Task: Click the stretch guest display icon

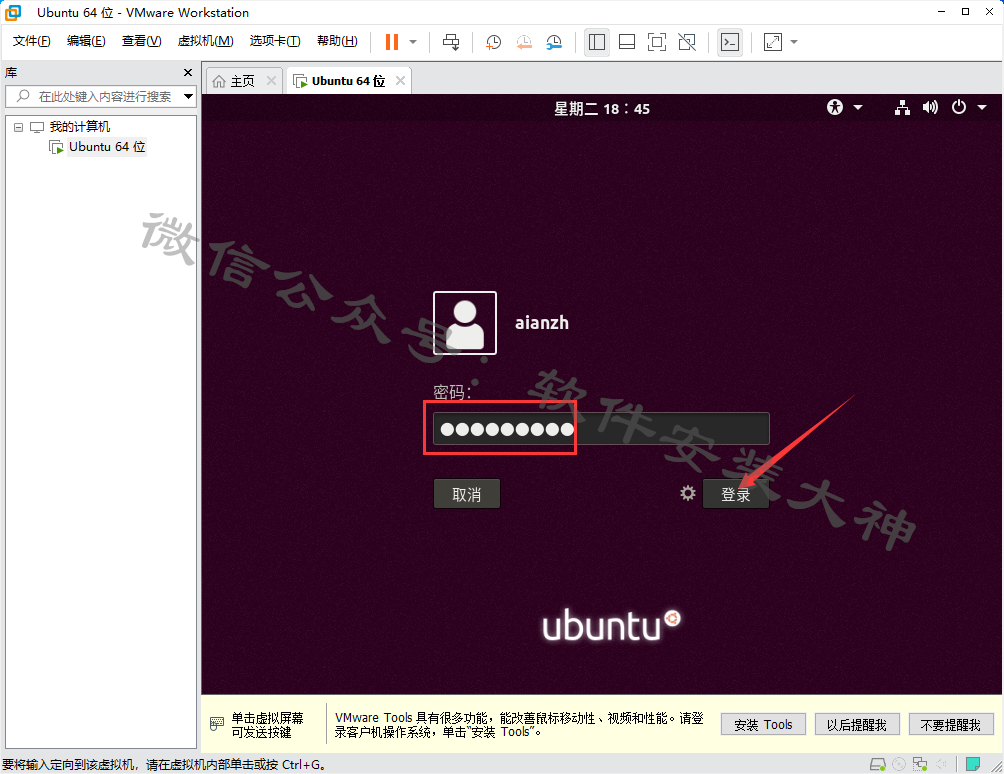Action: [x=773, y=42]
